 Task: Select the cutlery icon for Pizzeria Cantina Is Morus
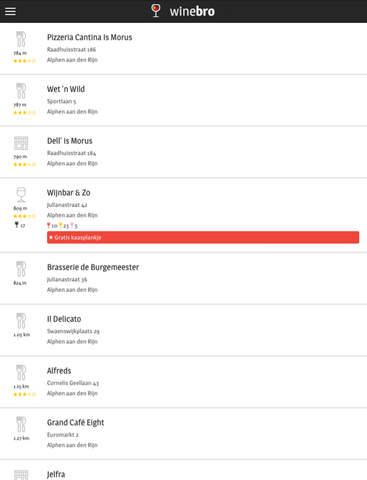[21, 39]
